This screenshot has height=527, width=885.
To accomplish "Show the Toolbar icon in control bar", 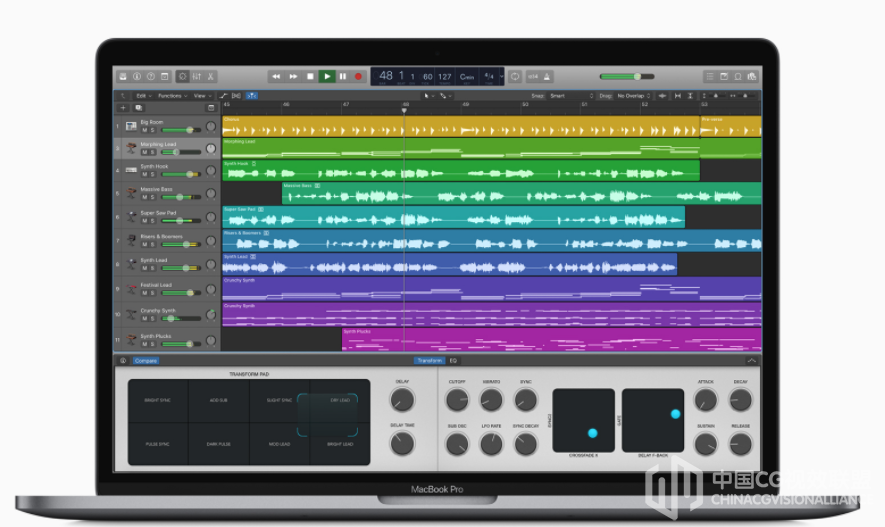I will point(165,77).
